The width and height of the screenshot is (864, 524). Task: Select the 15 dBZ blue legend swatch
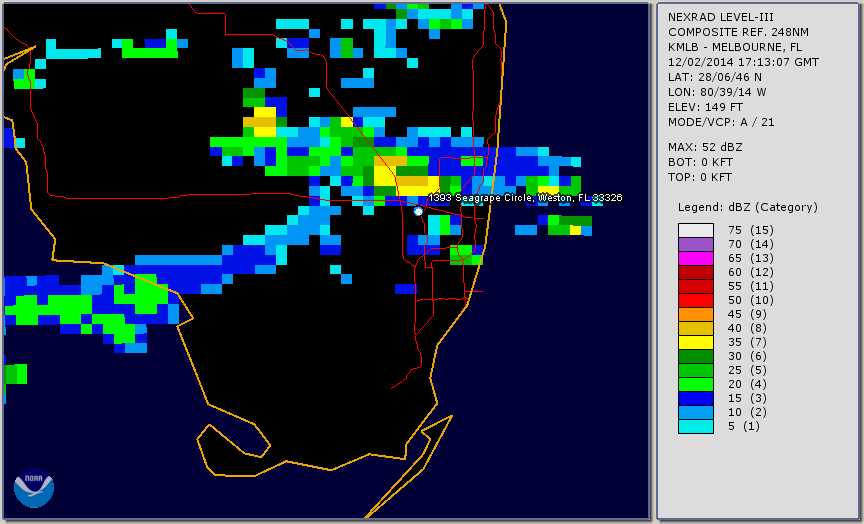pos(696,398)
